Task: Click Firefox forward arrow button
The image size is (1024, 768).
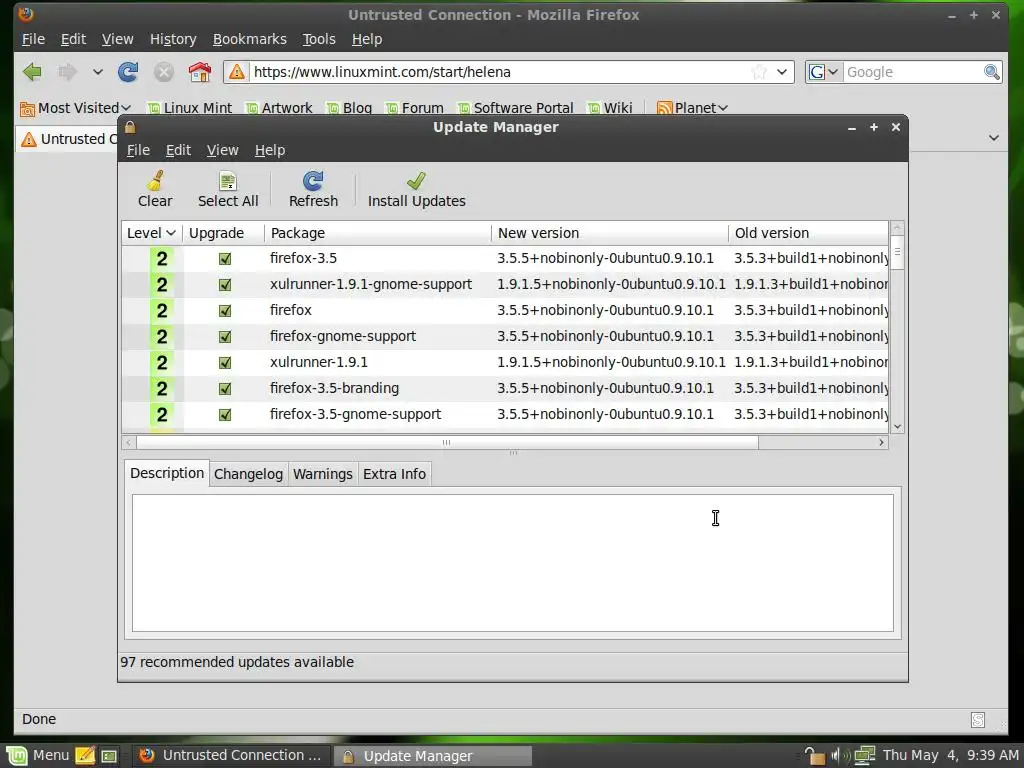Action: [x=67, y=72]
